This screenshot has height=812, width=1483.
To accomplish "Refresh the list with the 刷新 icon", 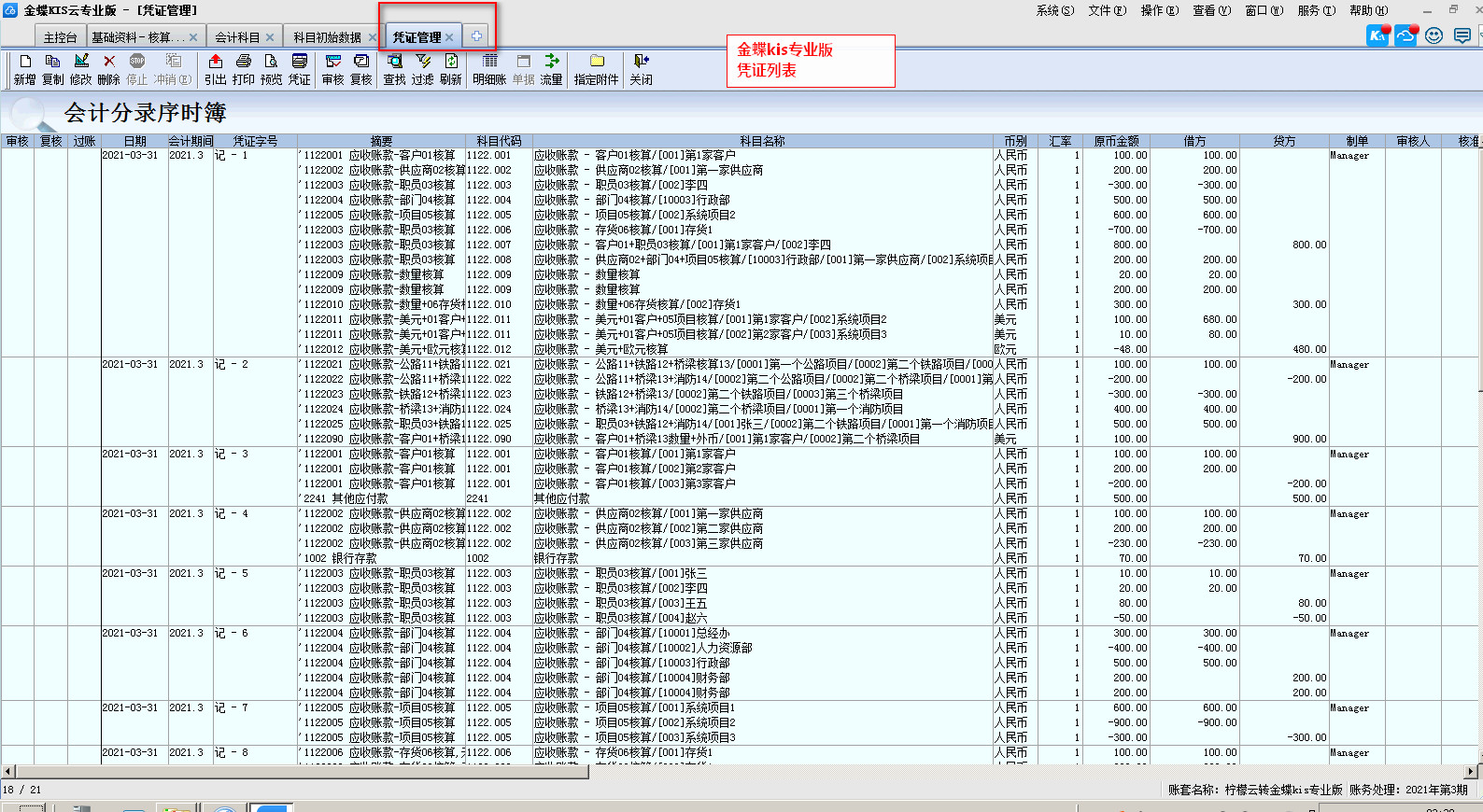I will 451,62.
